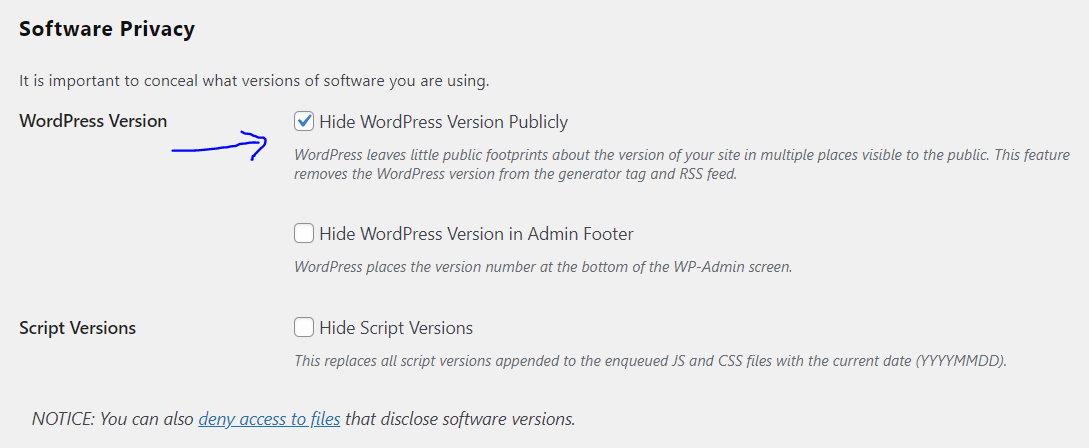
Task: Click the WP-Admin screen version description
Action: pyautogui.click(x=543, y=267)
